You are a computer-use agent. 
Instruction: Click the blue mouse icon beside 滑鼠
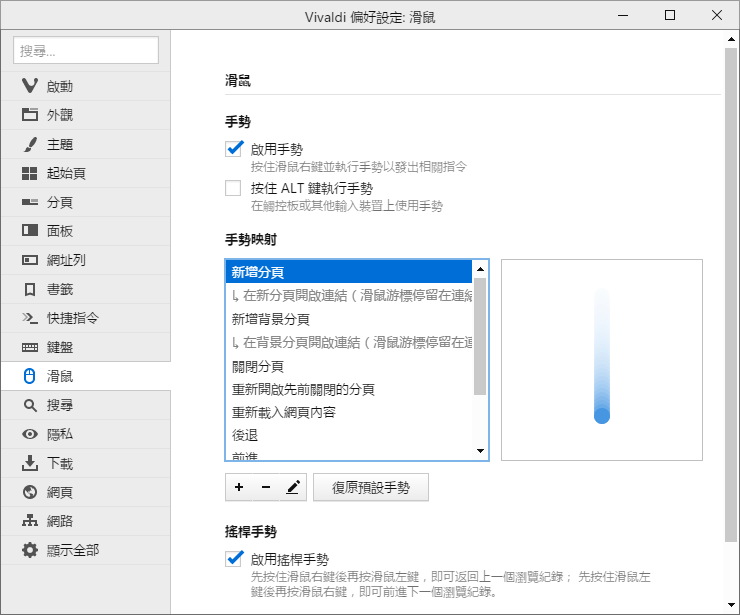coord(30,376)
